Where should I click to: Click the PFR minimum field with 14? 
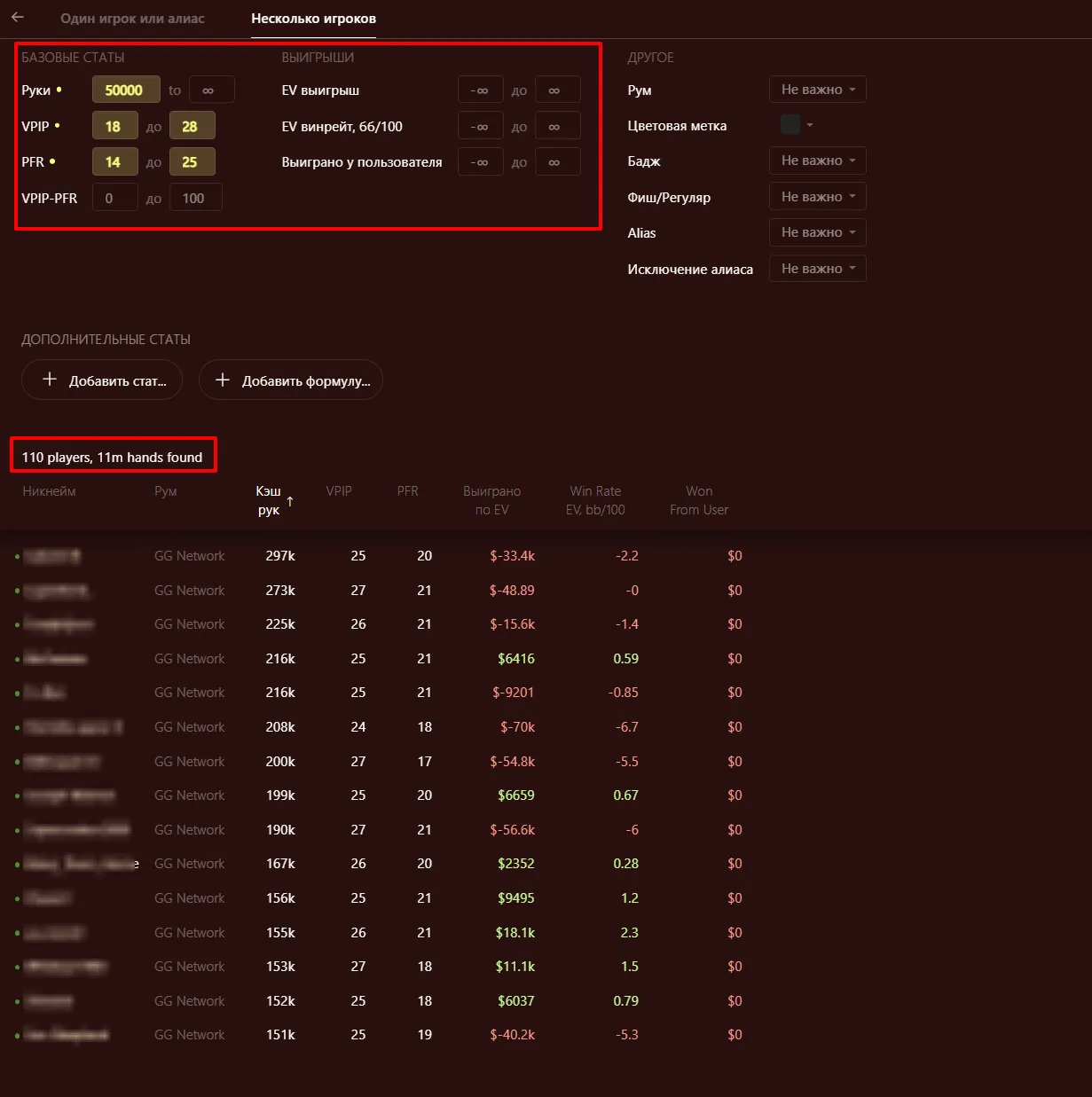[114, 162]
